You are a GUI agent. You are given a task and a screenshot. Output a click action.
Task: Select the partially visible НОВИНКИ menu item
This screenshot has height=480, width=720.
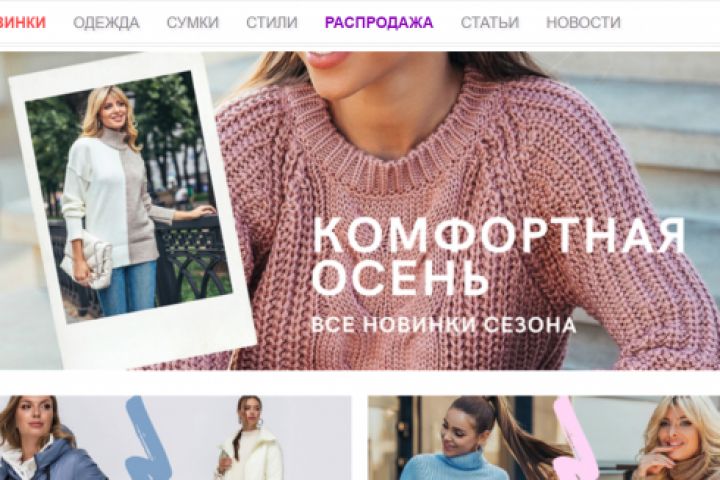[x=22, y=22]
